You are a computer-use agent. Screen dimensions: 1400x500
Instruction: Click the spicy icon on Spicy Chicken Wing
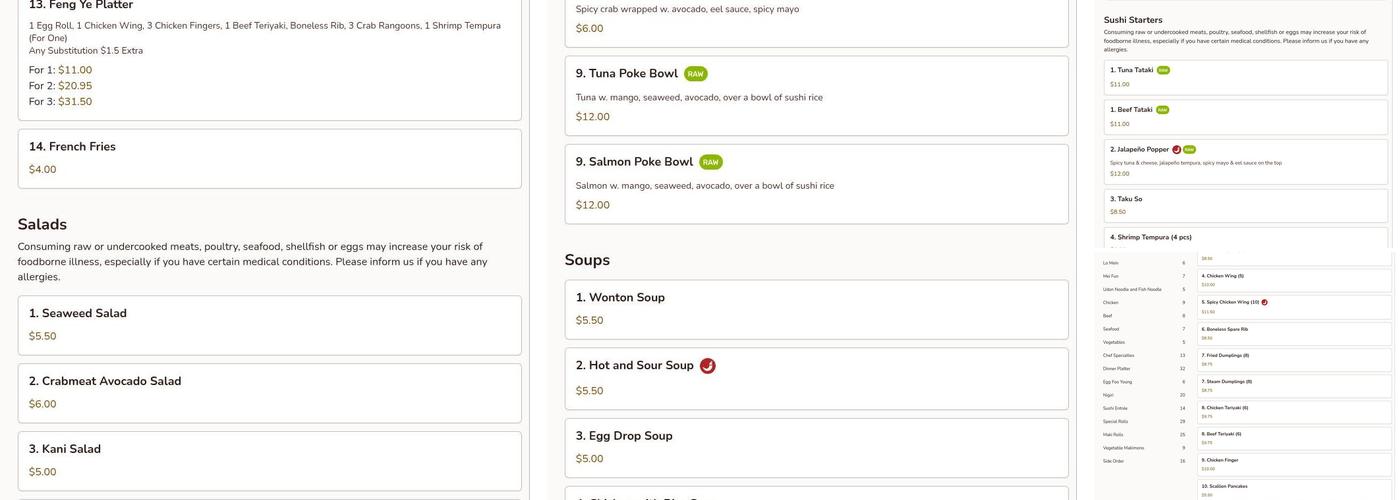pos(1264,302)
